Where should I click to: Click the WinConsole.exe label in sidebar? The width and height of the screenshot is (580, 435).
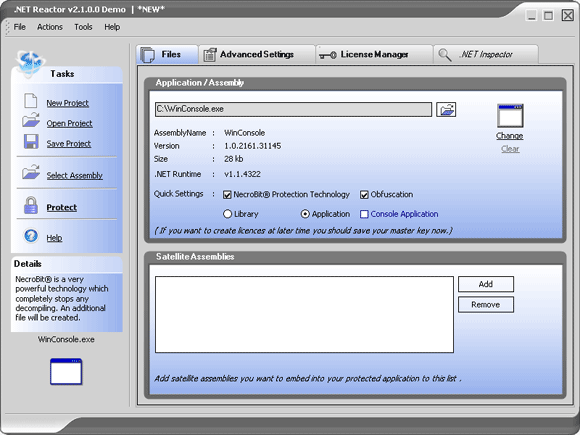[x=66, y=340]
